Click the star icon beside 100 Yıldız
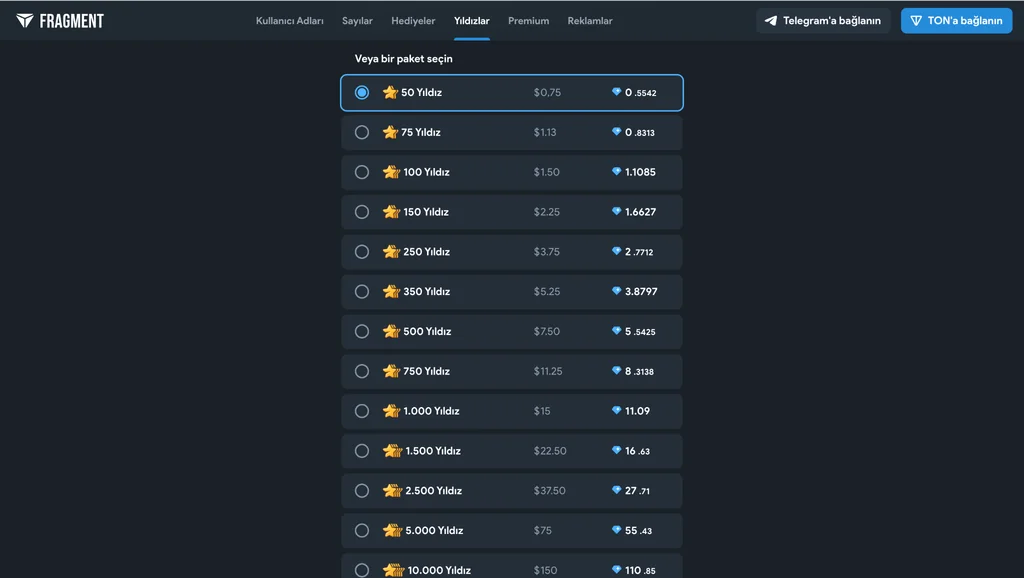 [x=391, y=172]
